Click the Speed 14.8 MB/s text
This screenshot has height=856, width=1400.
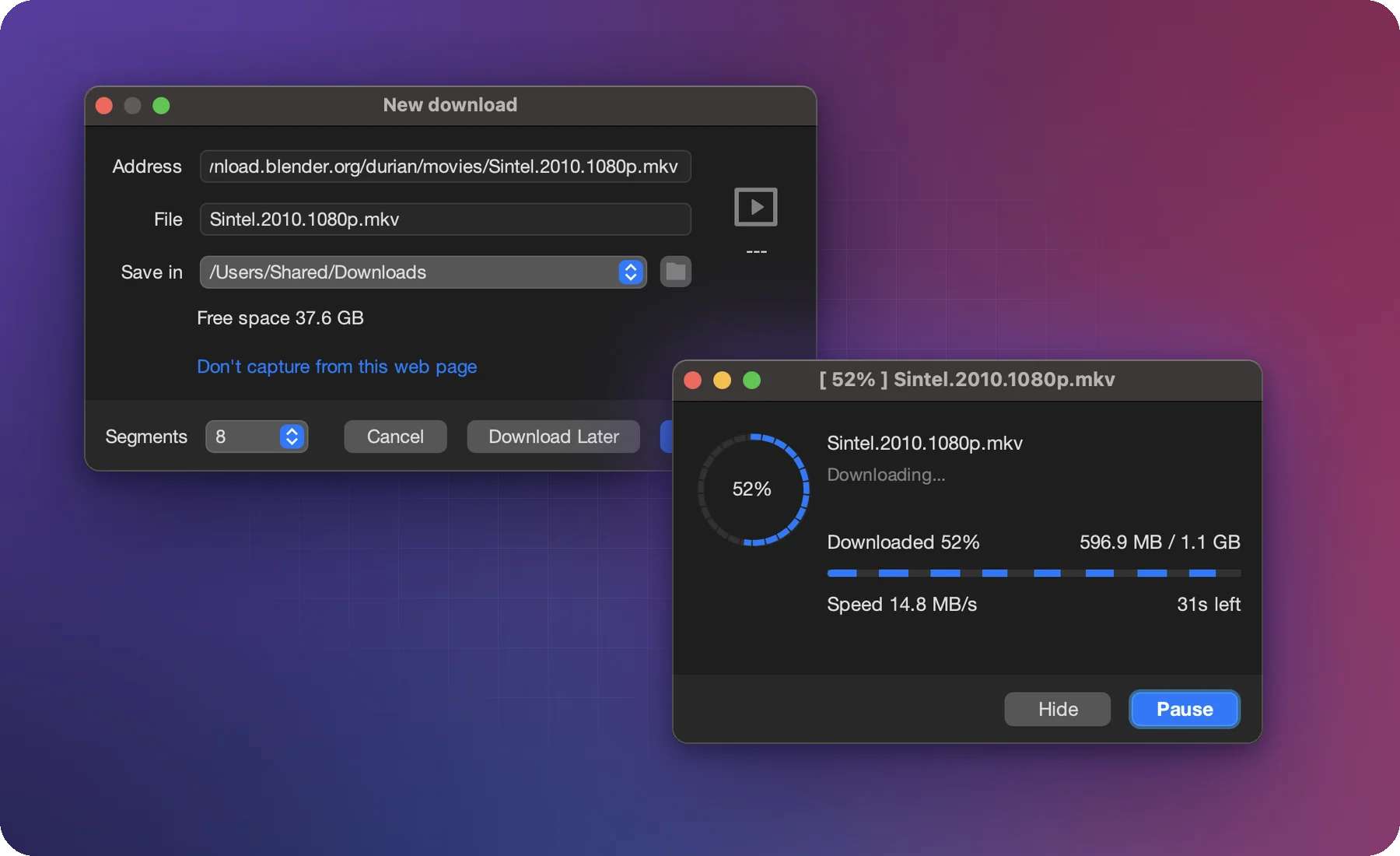[x=901, y=605]
